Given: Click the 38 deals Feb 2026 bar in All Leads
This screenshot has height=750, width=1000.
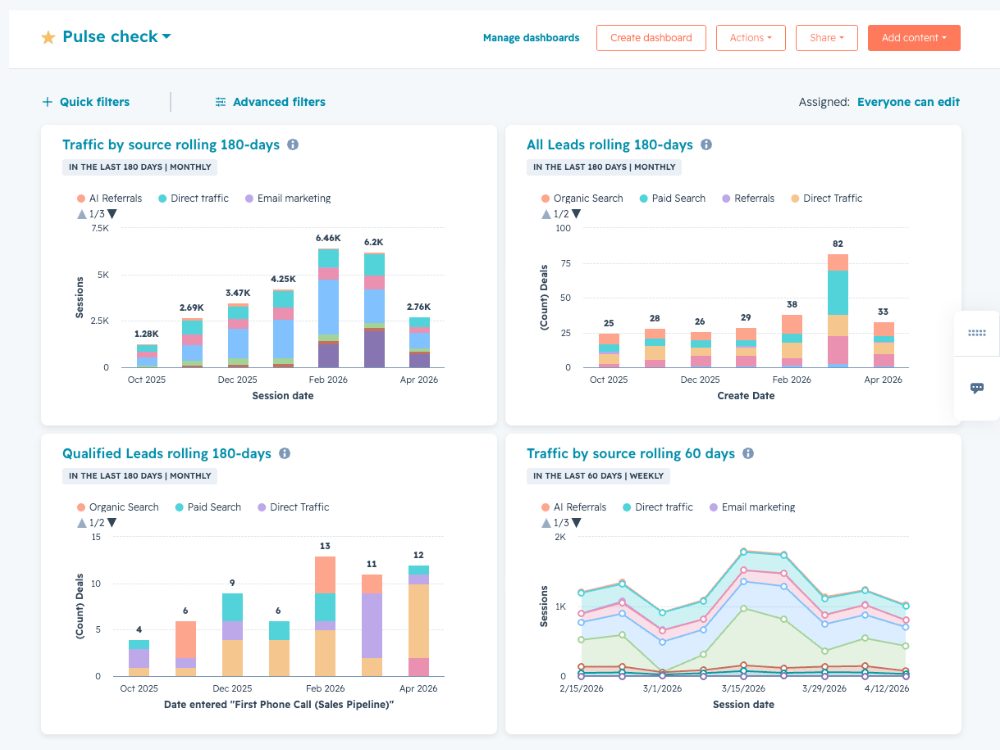Looking at the screenshot, I should click(792, 341).
